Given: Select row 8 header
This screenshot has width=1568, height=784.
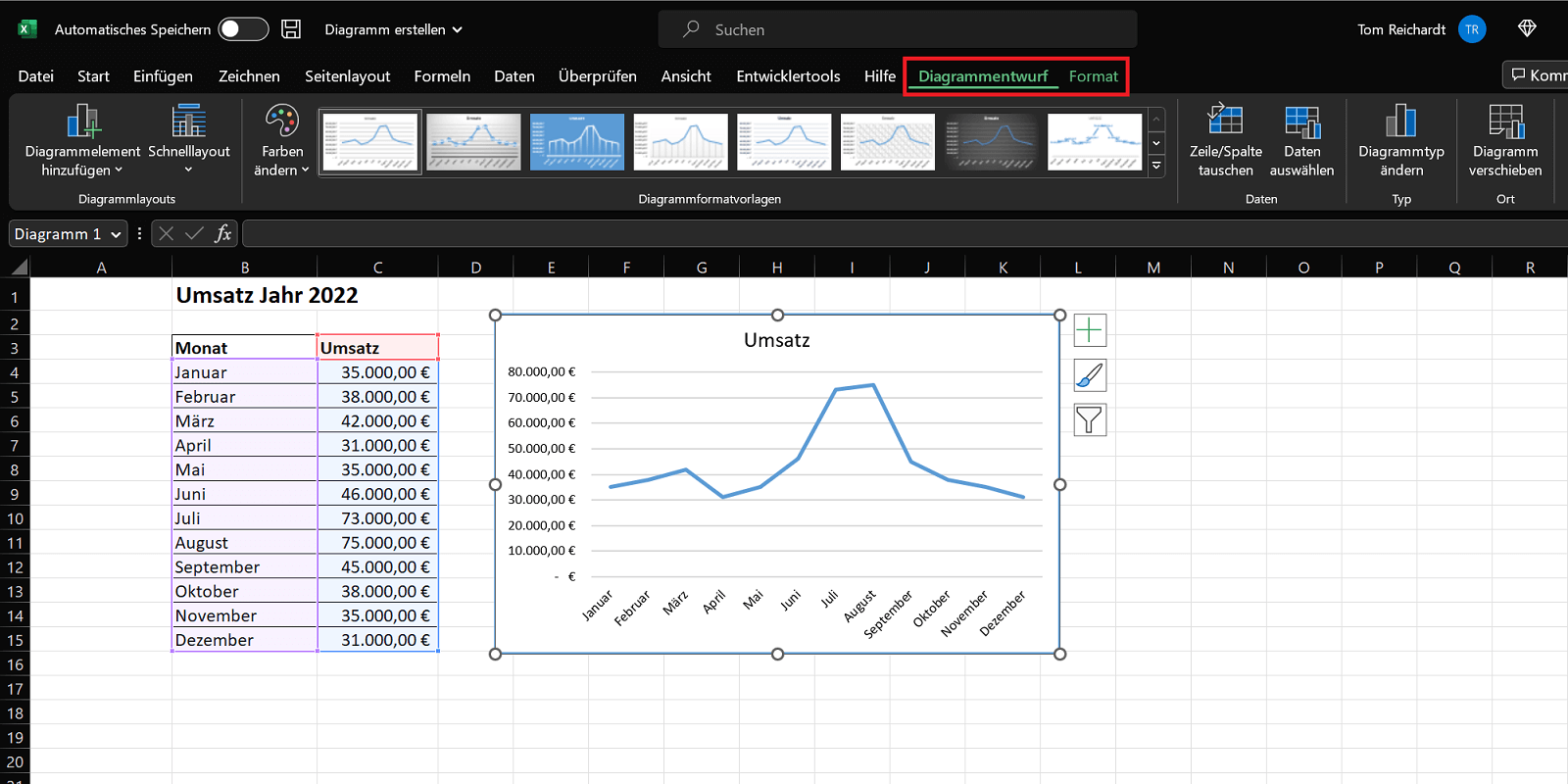Looking at the screenshot, I should tap(15, 469).
